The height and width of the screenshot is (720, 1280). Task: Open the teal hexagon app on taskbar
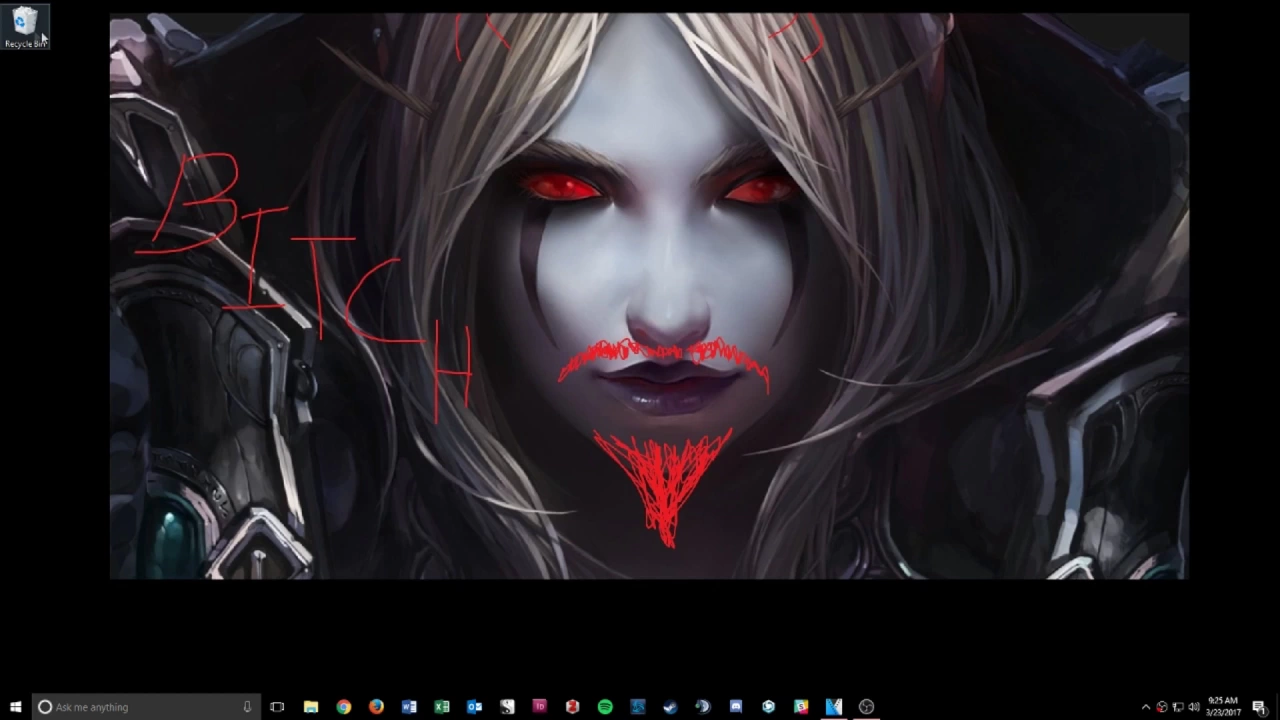click(768, 707)
